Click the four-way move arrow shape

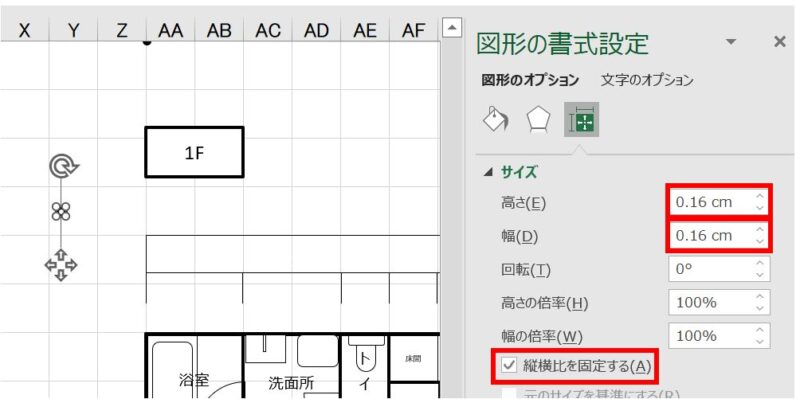click(x=61, y=265)
